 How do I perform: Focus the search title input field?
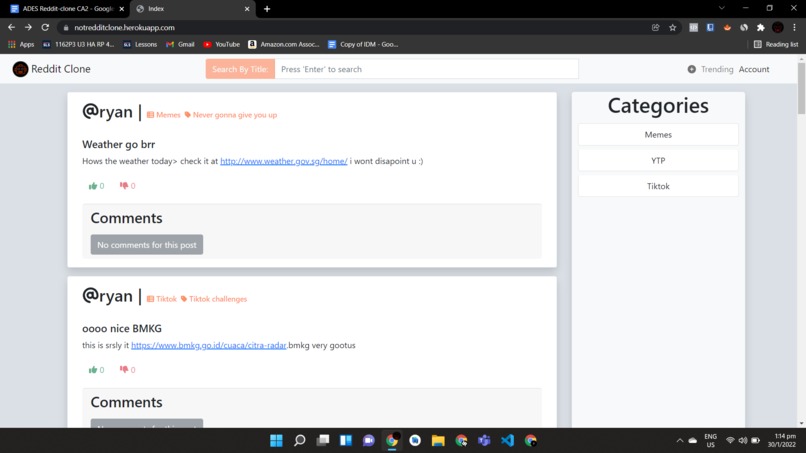[427, 69]
